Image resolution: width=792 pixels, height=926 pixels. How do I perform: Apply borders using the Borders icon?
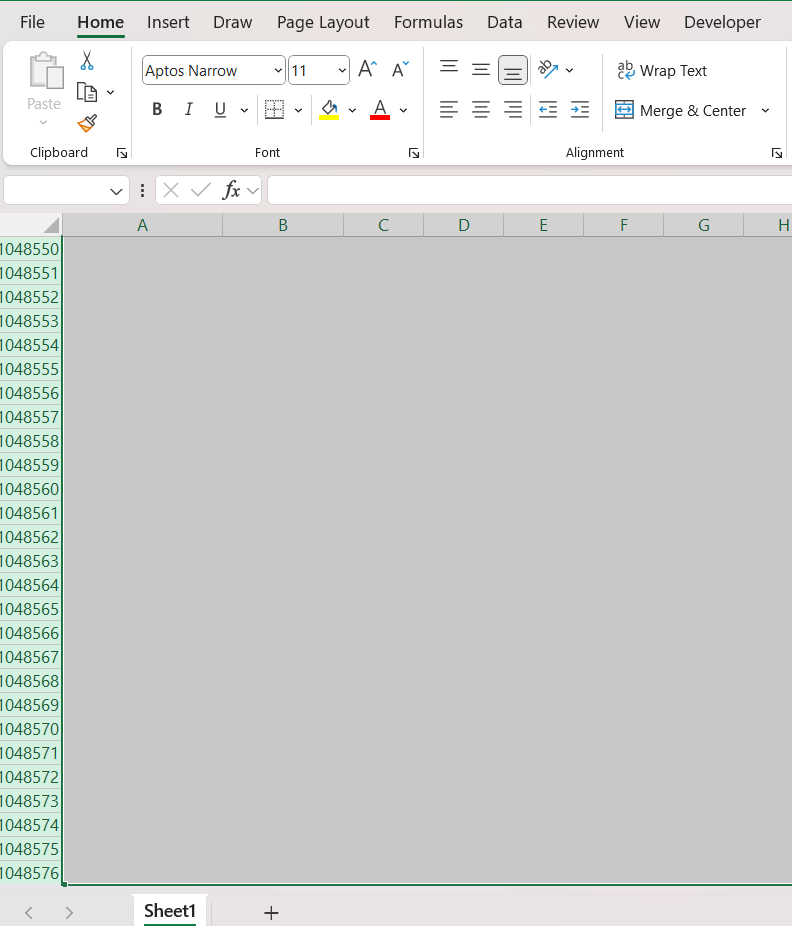tap(274, 110)
